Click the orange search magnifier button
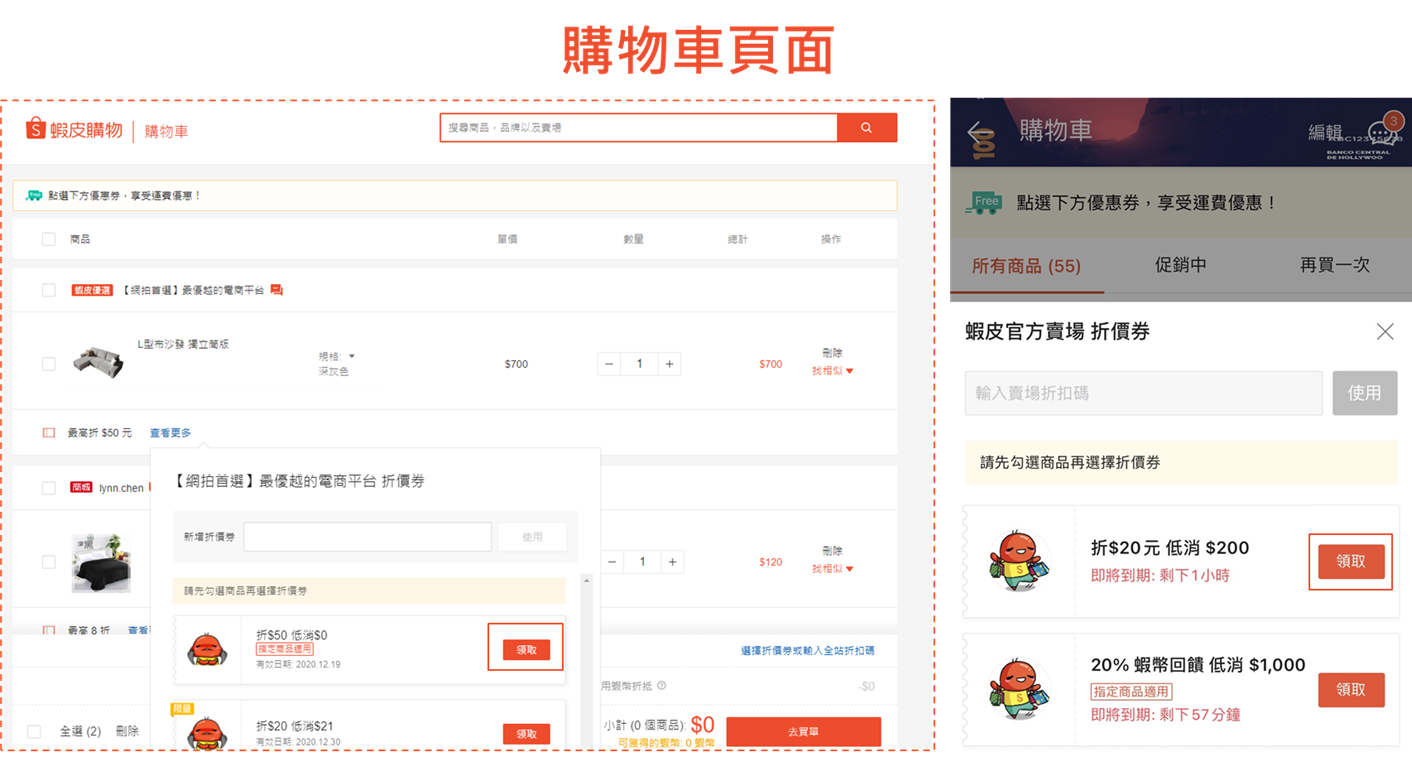The image size is (1412, 781). [866, 128]
